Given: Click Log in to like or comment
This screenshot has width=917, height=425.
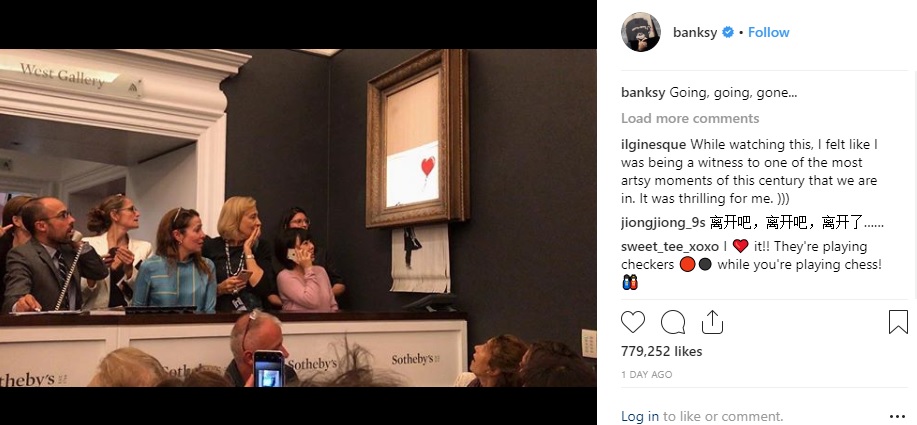Looking at the screenshot, I should pos(640,417).
